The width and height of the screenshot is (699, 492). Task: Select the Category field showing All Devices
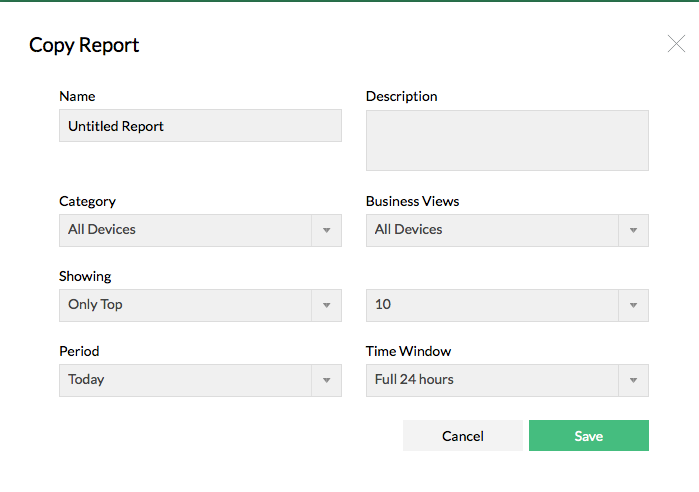pyautogui.click(x=185, y=230)
